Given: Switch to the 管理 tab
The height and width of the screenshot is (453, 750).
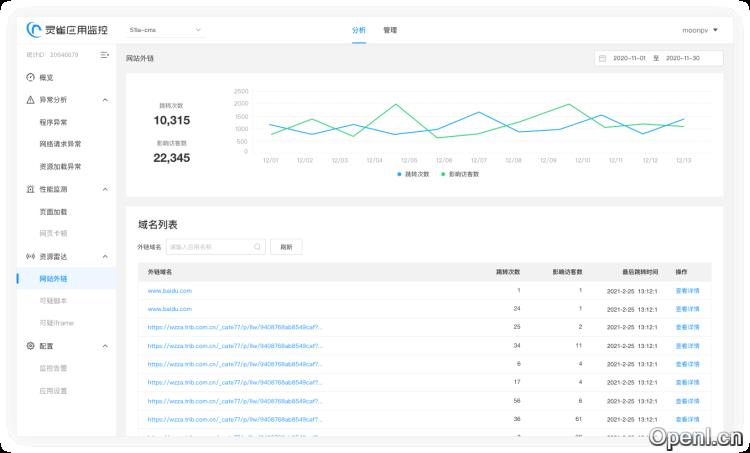Looking at the screenshot, I should pos(389,30).
